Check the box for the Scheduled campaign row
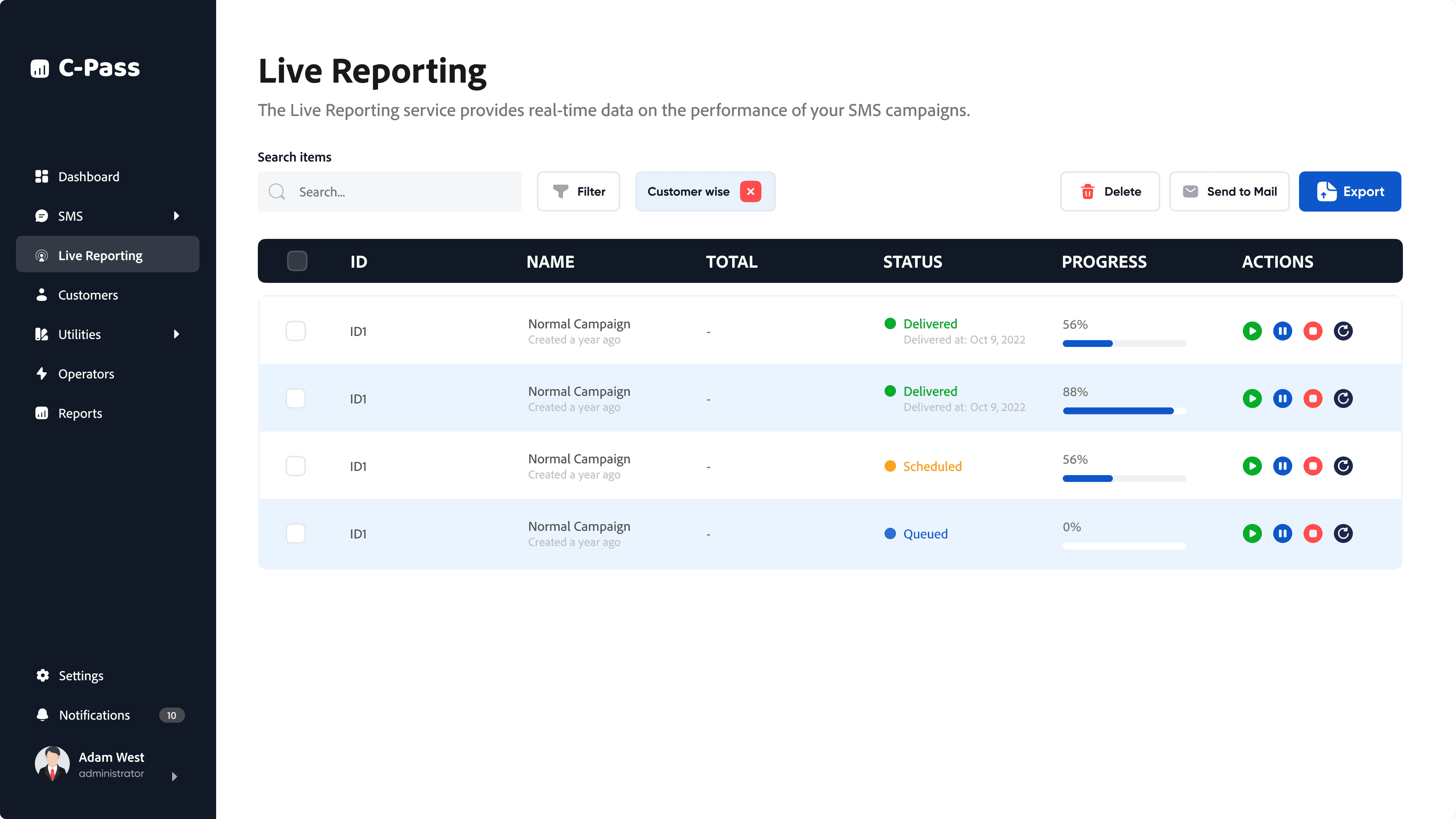1456x819 pixels. (296, 466)
